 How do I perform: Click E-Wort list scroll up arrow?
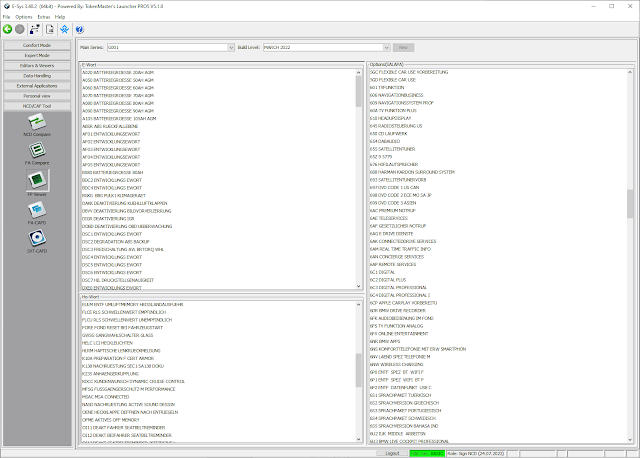pyautogui.click(x=358, y=72)
